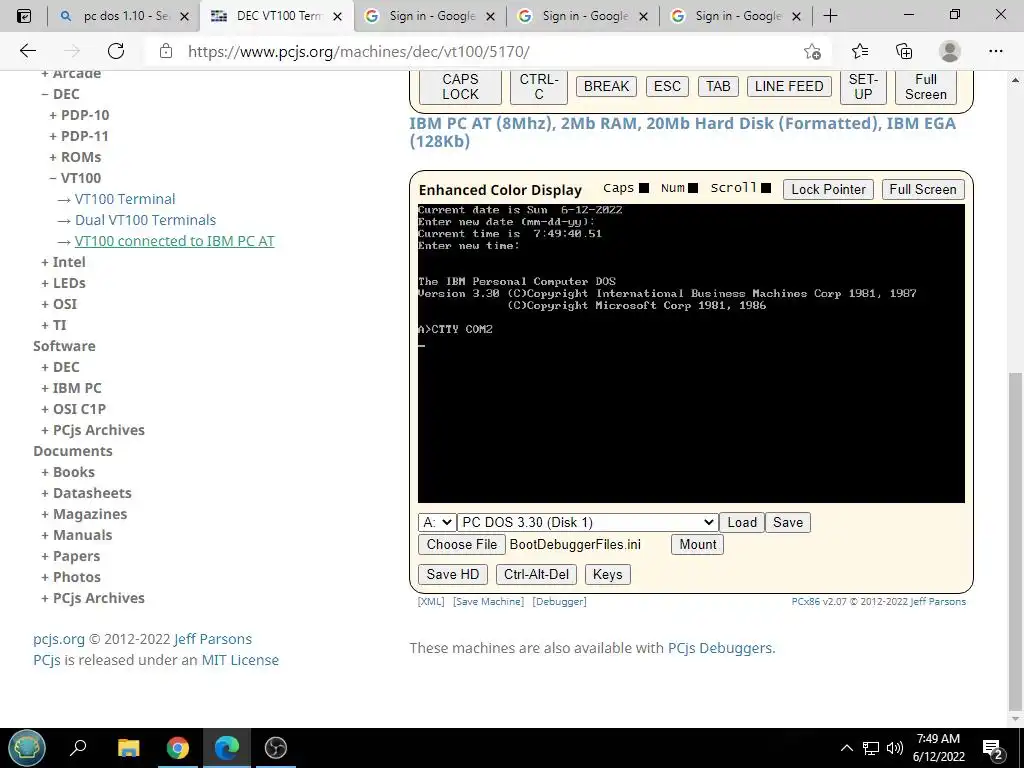Click the TAB terminal key button
Viewport: 1024px width, 768px height.
pos(718,86)
